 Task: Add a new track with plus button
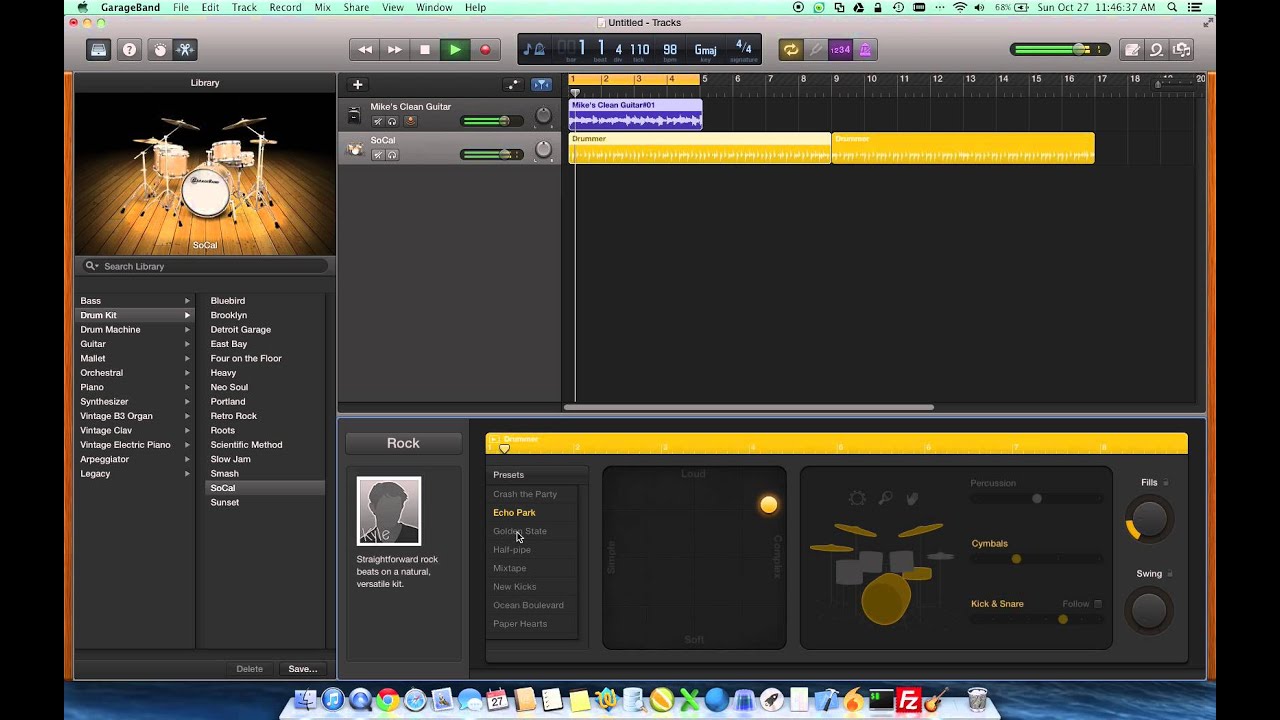coord(357,85)
